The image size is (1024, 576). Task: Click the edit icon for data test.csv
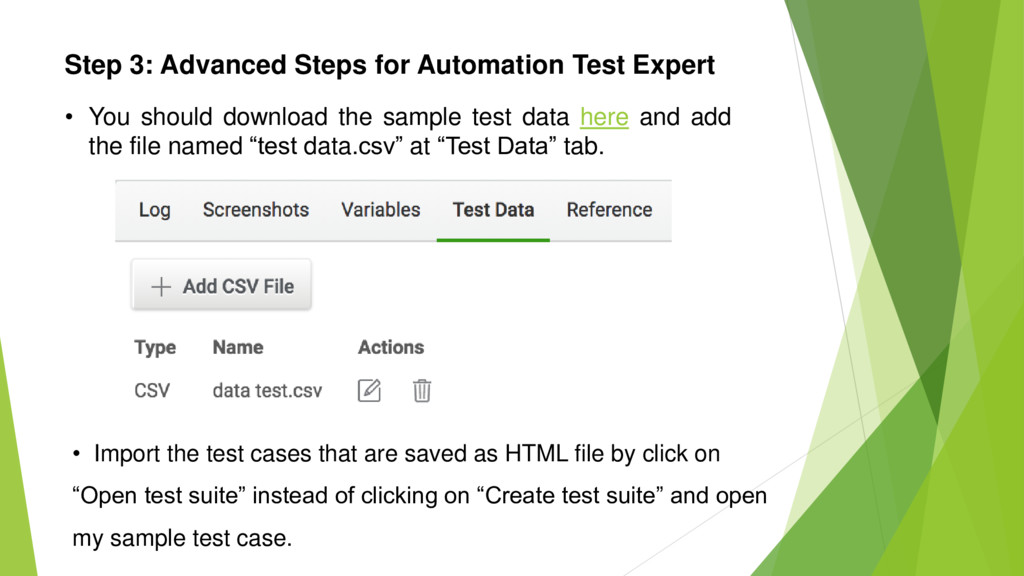369,391
